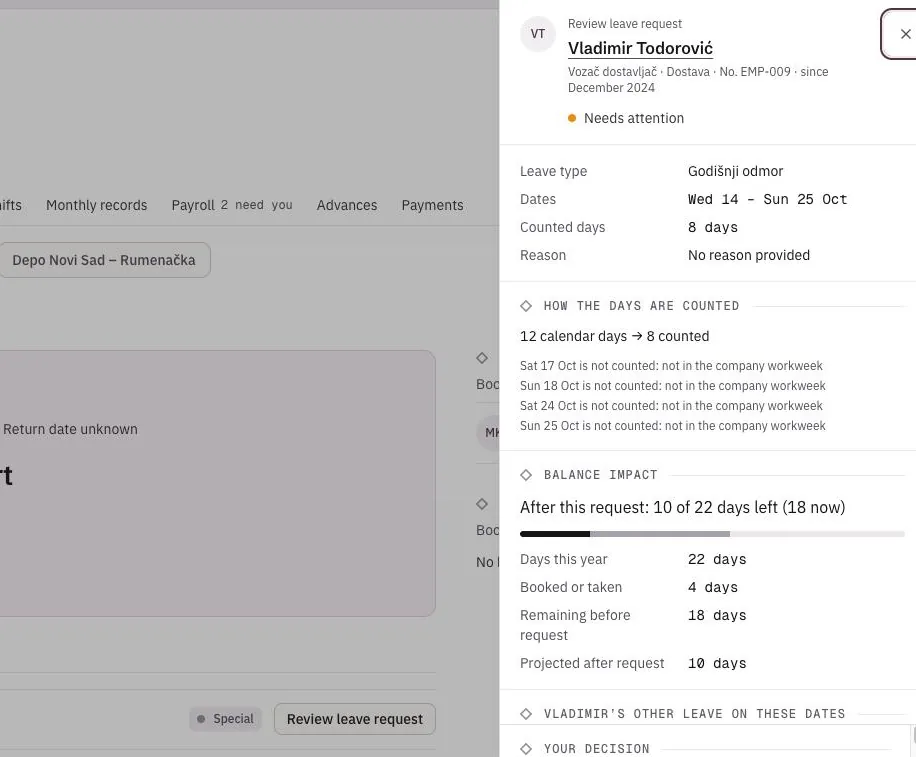Click diamond icon beside Balance Impact heading

click(526, 475)
